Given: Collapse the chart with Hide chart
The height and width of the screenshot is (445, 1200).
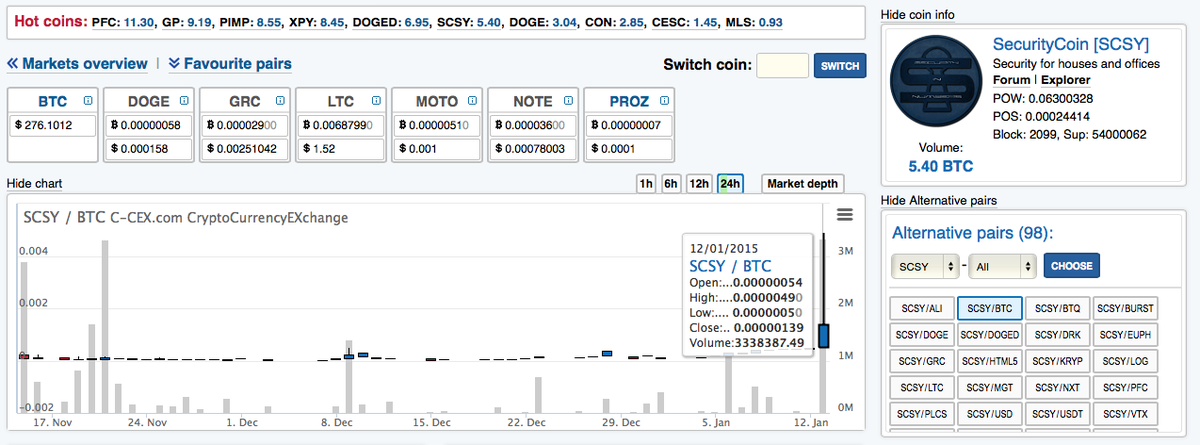Looking at the screenshot, I should pos(35,184).
